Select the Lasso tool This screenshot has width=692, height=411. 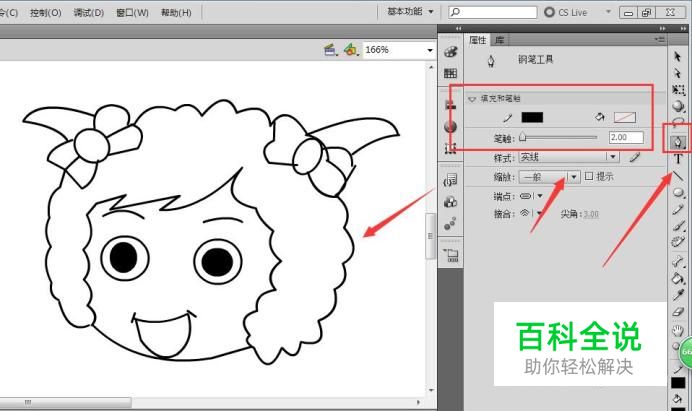coord(678,122)
